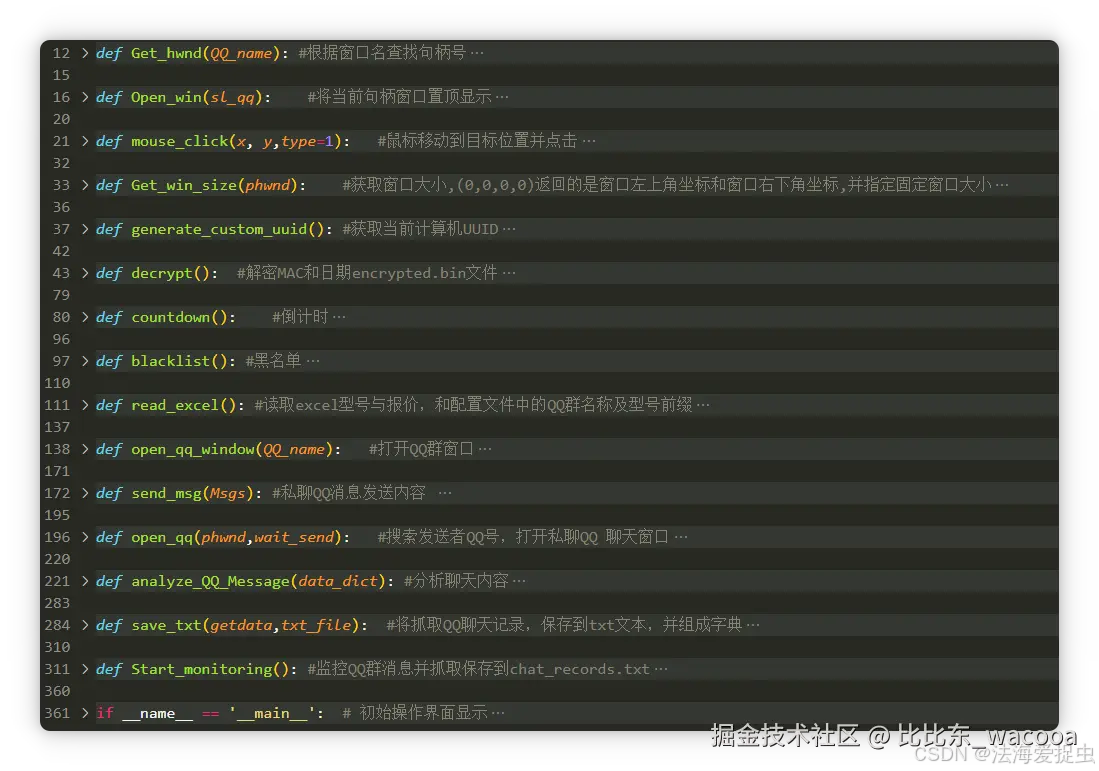Click the fold ellipsis on Start_monitoring line
This screenshot has width=1099, height=771.
coord(661,669)
